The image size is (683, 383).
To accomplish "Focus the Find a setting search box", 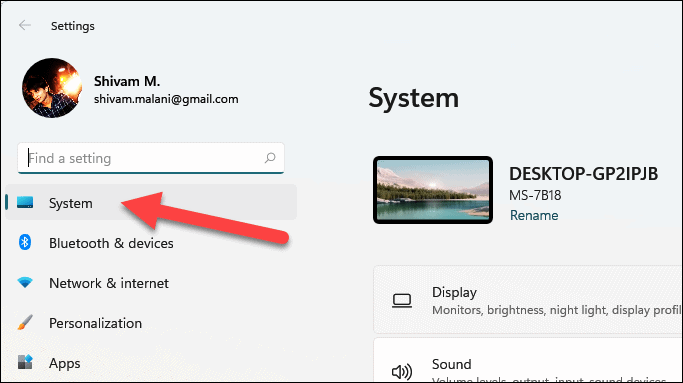I will point(151,158).
